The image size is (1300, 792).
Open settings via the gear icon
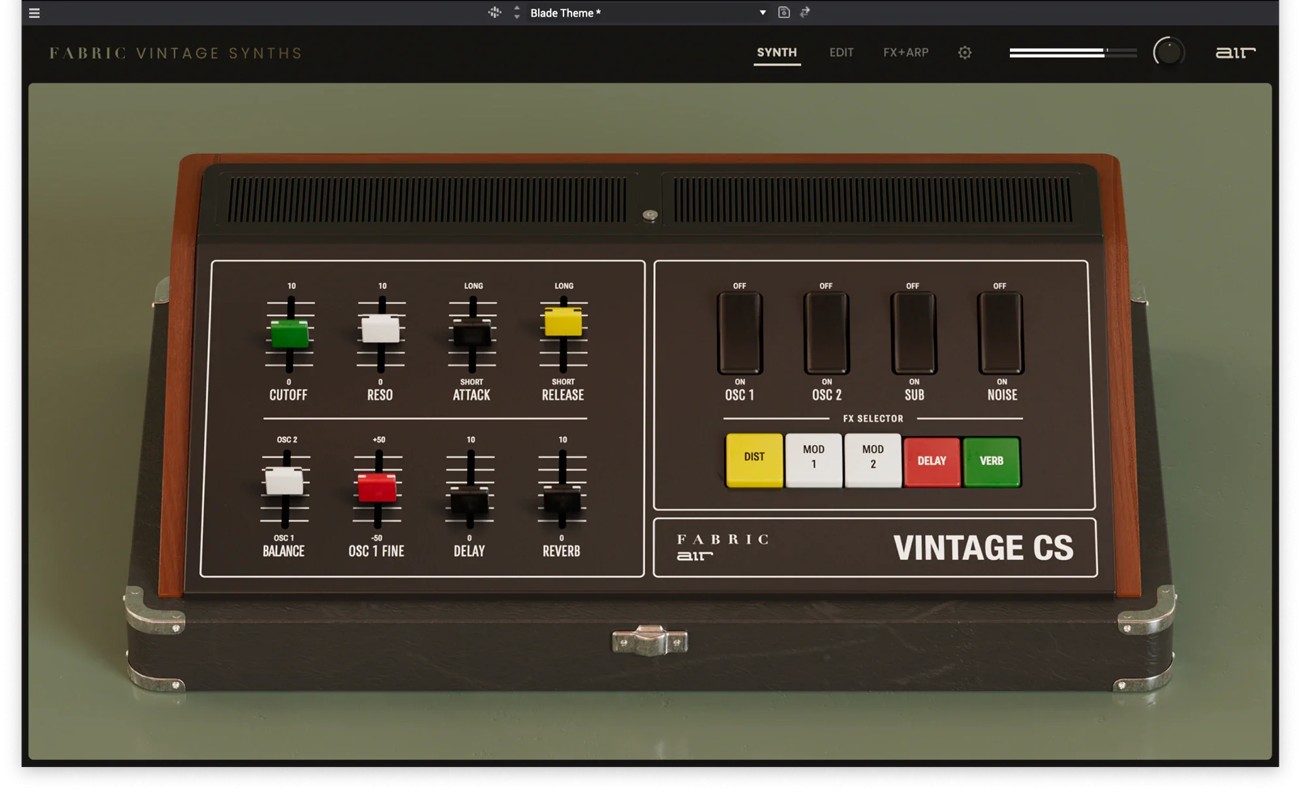(965, 53)
